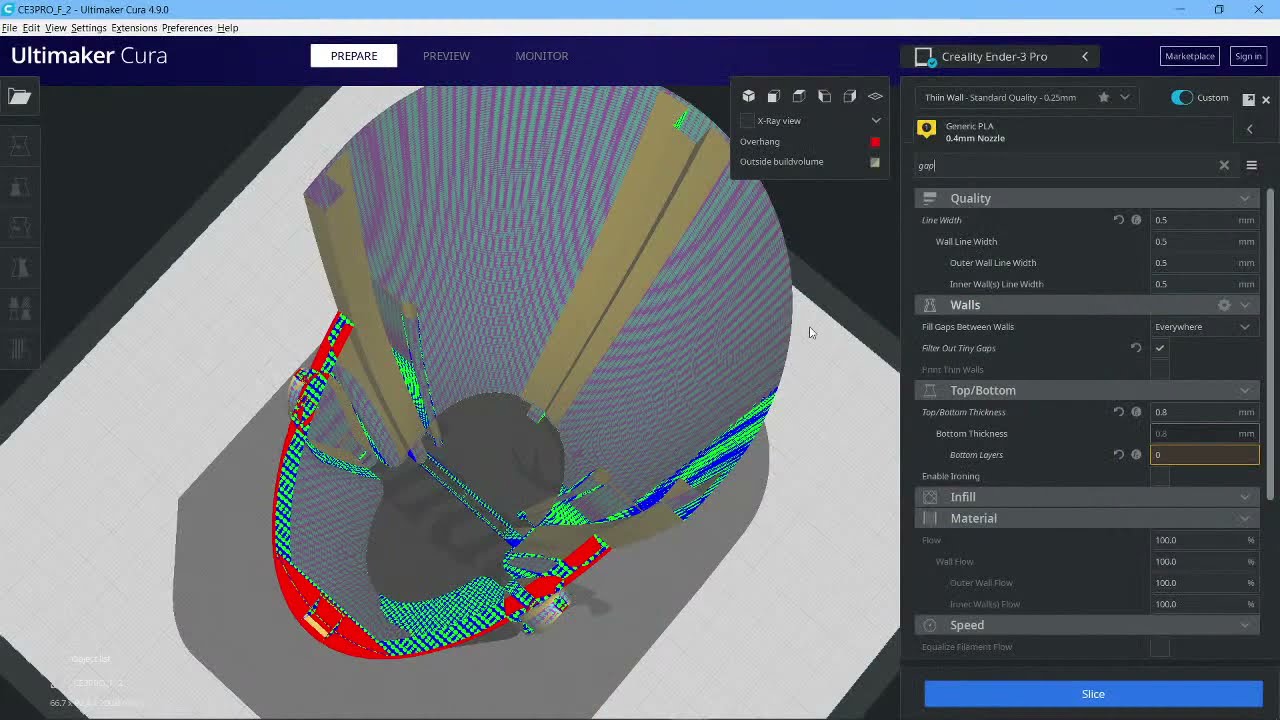Click the eye view-type icon
This screenshot has height=720, width=1280.
click(875, 96)
